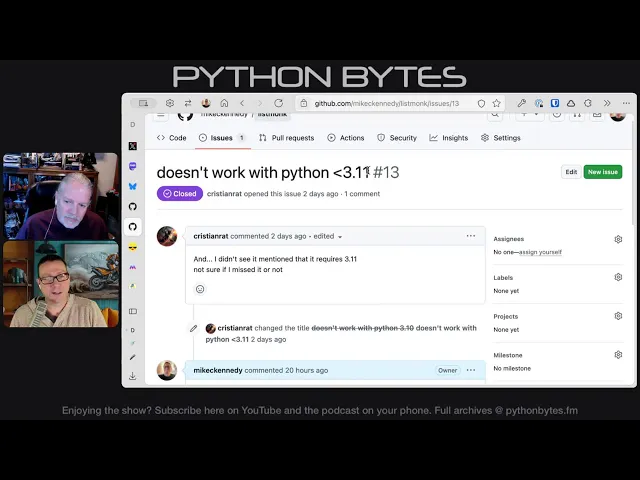Click the green New issue button

pyautogui.click(x=603, y=172)
